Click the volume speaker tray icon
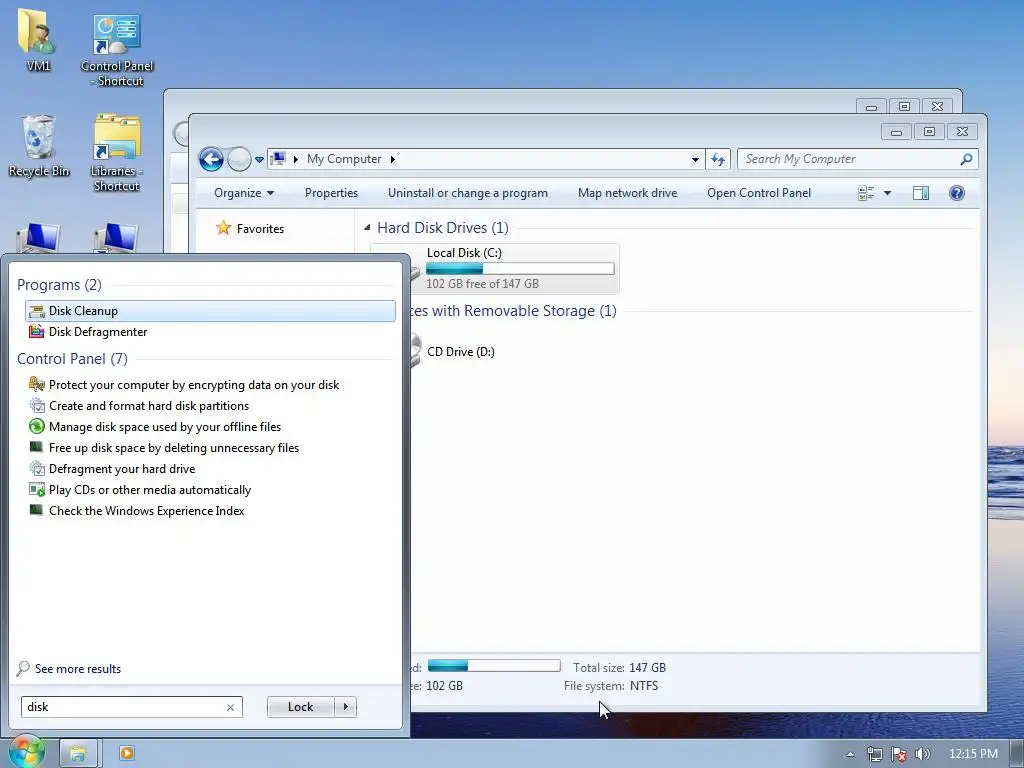Image resolution: width=1024 pixels, height=768 pixels. 922,754
